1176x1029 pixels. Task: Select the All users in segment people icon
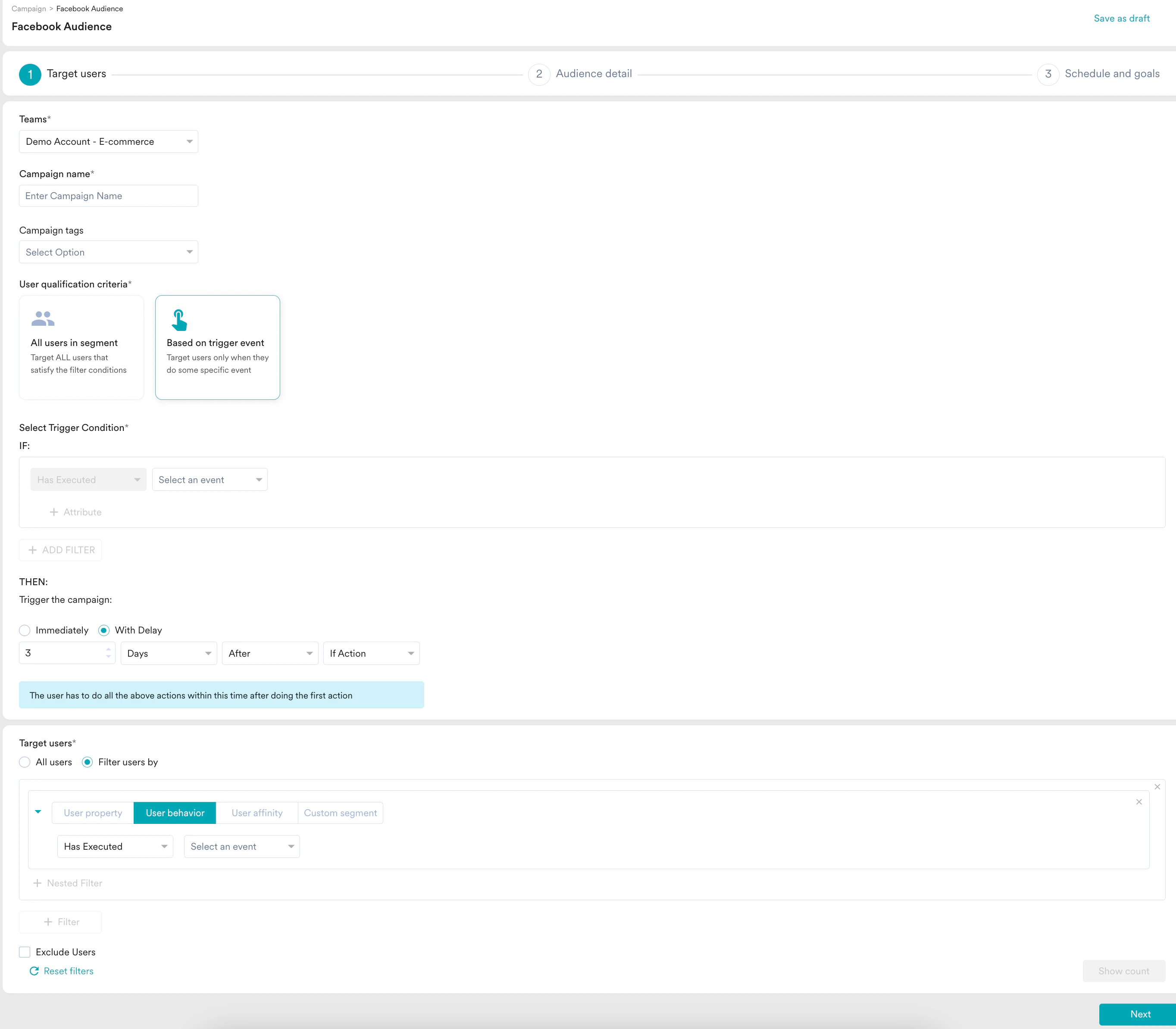tap(43, 318)
